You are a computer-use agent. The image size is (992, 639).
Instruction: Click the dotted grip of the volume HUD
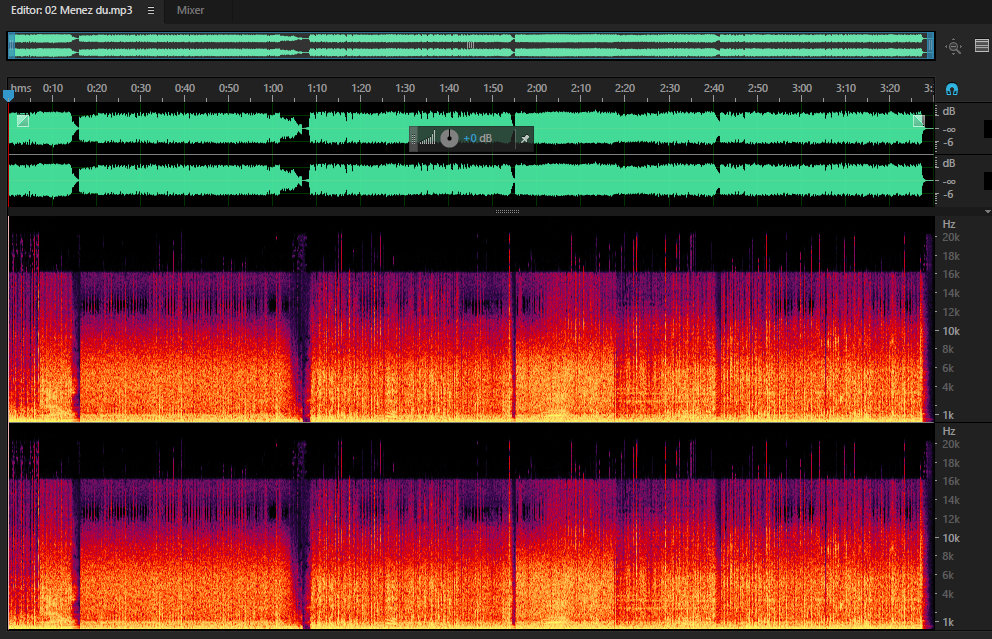click(414, 139)
